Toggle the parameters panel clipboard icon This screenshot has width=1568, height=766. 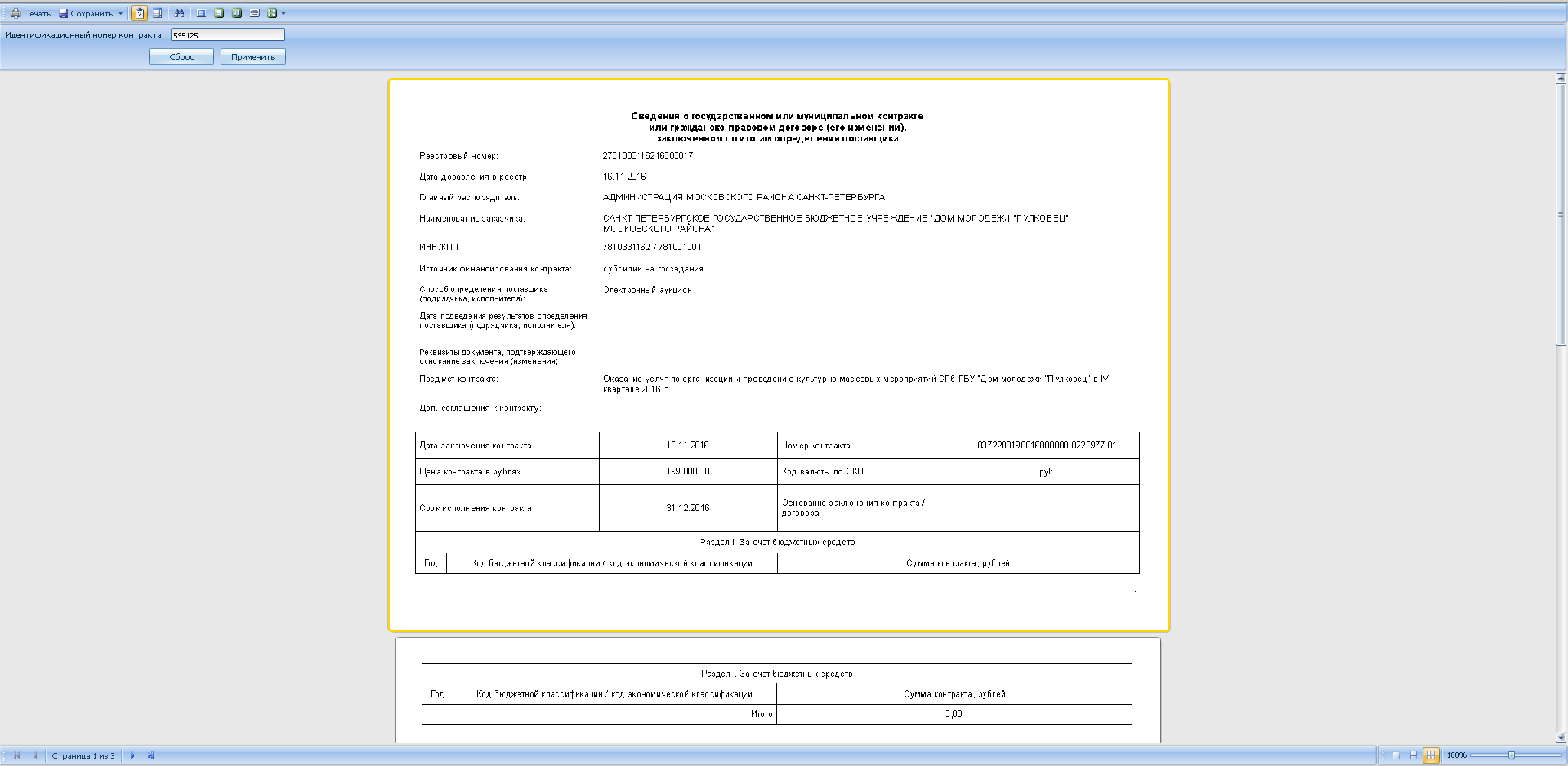140,13
